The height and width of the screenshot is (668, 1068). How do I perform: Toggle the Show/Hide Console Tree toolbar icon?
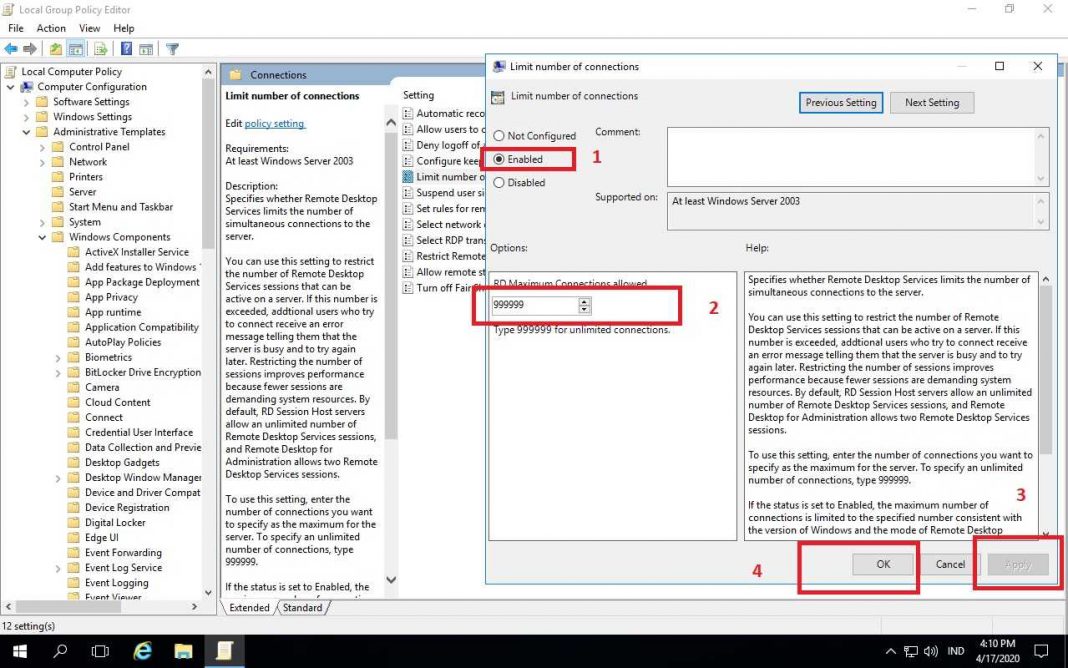76,49
